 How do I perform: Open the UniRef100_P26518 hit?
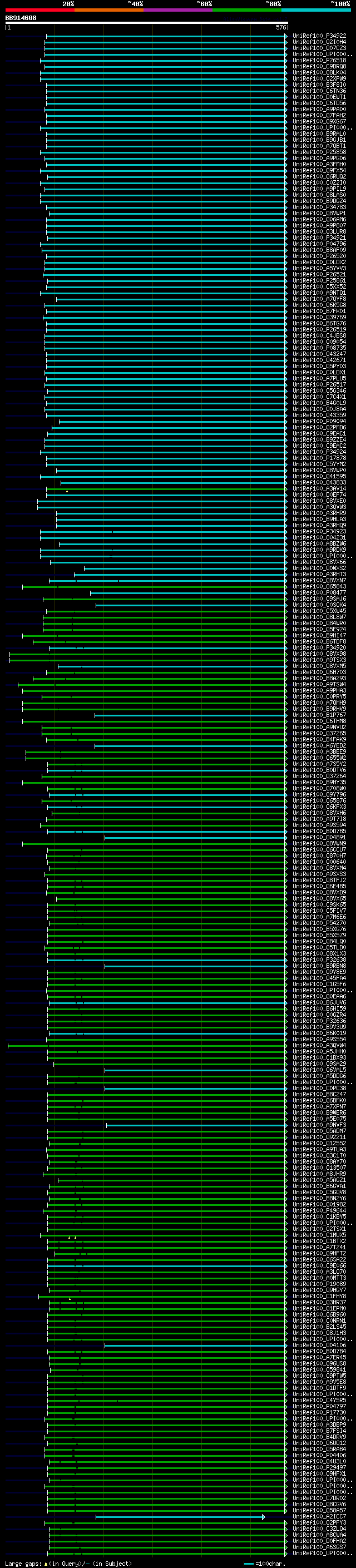point(319,60)
